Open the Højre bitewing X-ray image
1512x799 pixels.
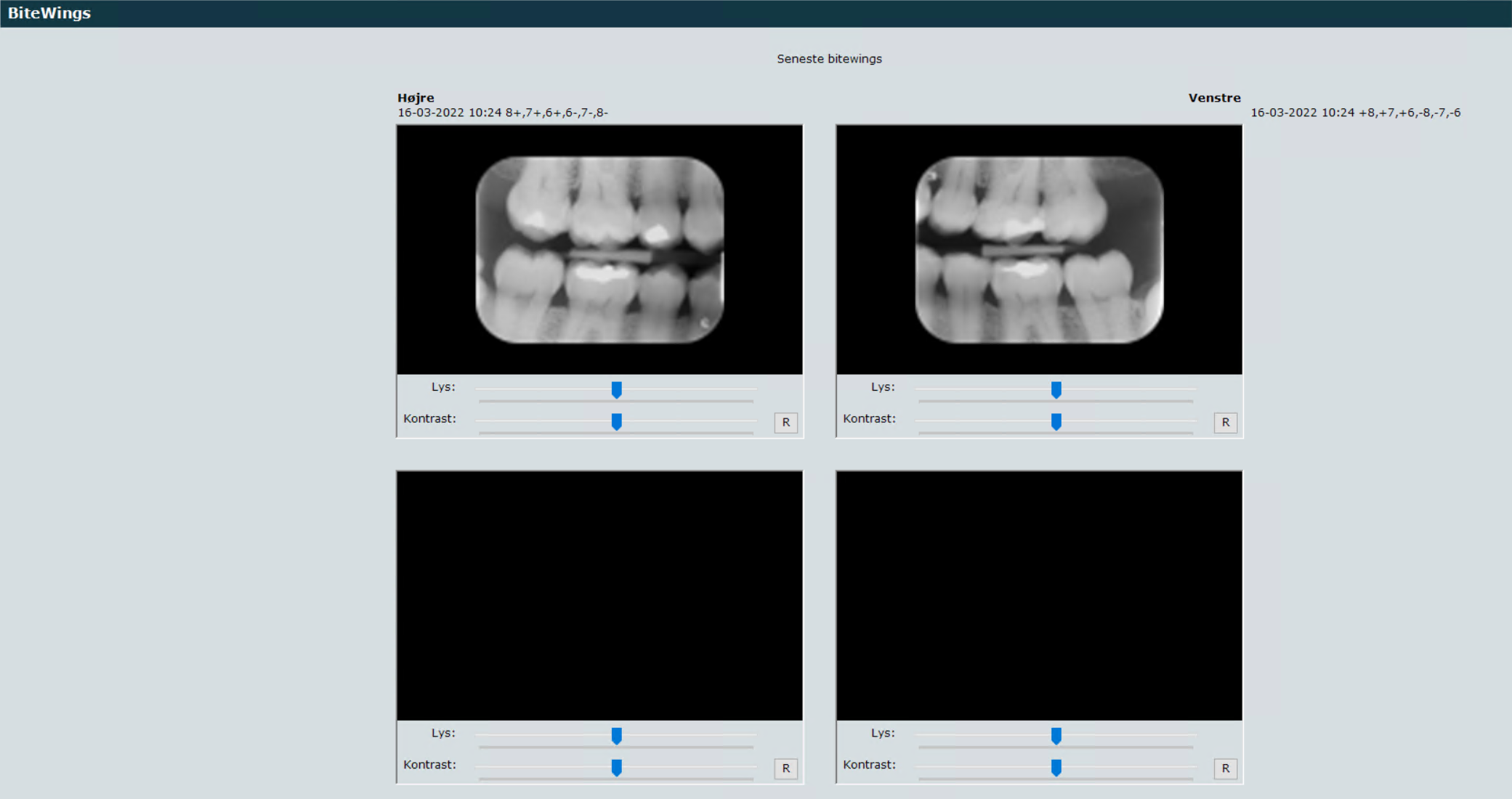[599, 250]
